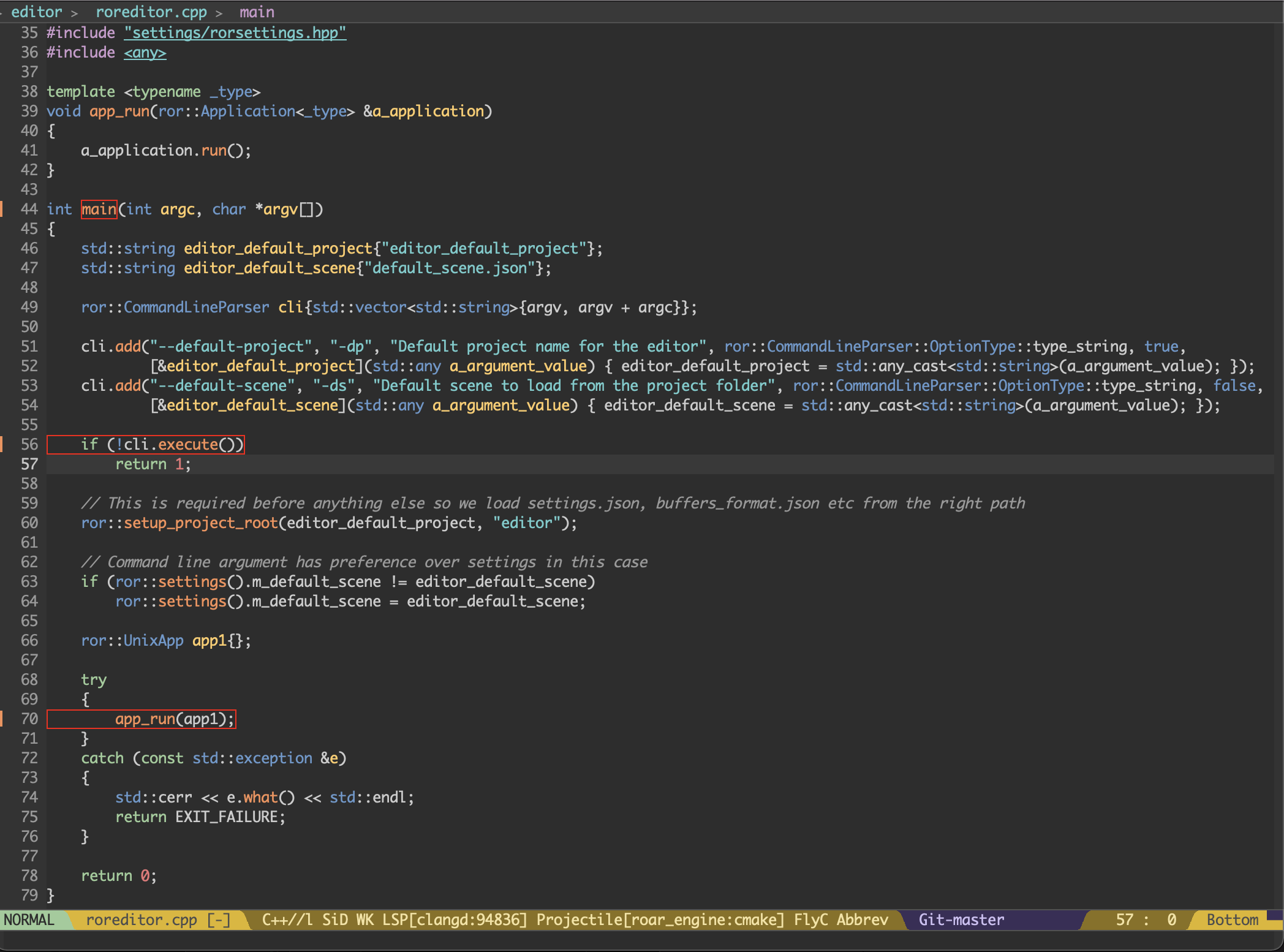Viewport: 1284px width, 952px height.
Task: Click the Projectile[roar_engine:cmake] indicator
Action: click(x=660, y=920)
